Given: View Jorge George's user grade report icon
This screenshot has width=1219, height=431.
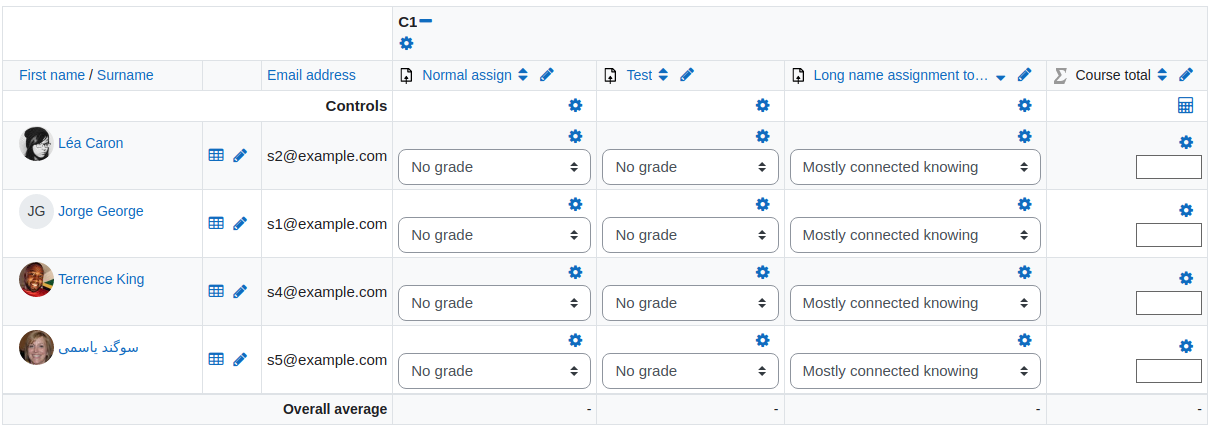Looking at the screenshot, I should point(216,223).
